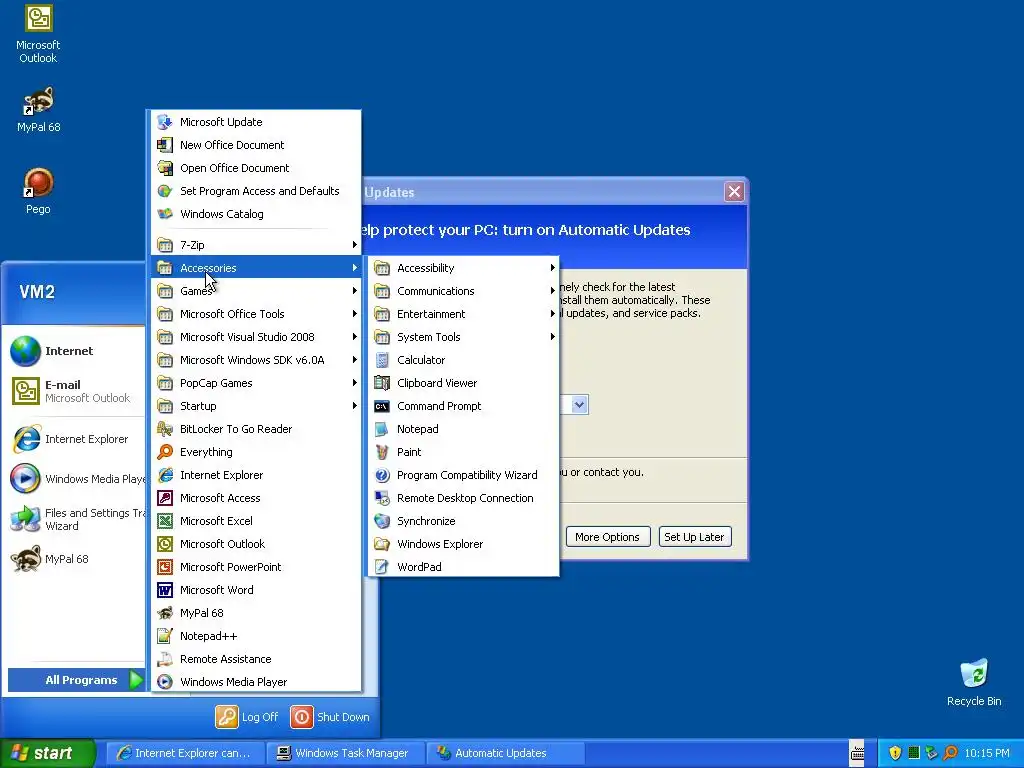Open Microsoft Update entry

coord(256,121)
